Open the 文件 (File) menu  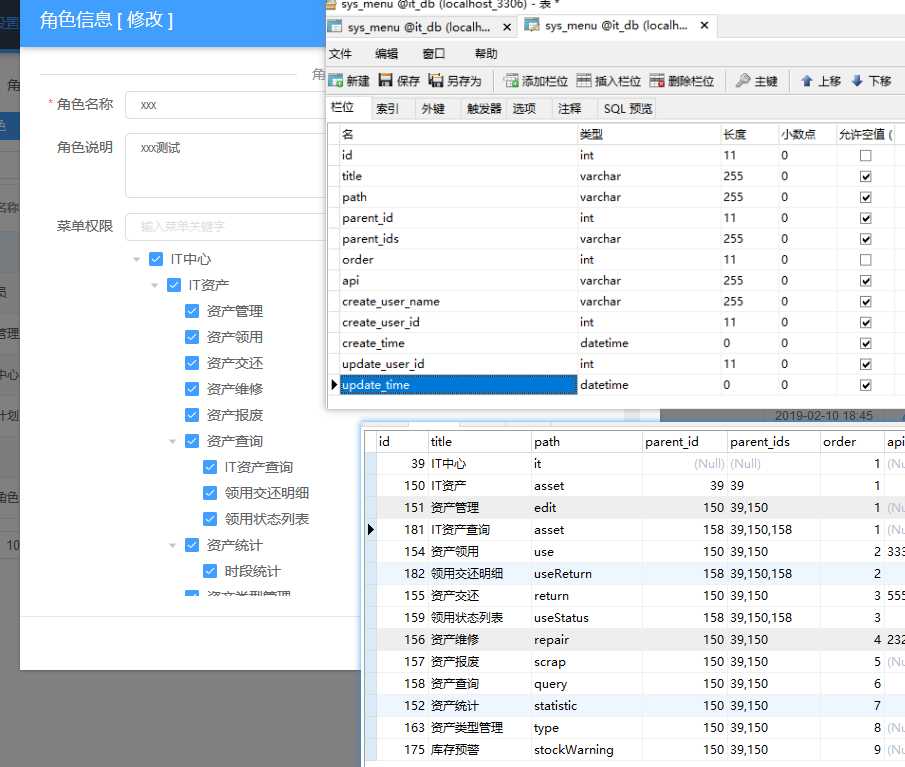point(340,54)
